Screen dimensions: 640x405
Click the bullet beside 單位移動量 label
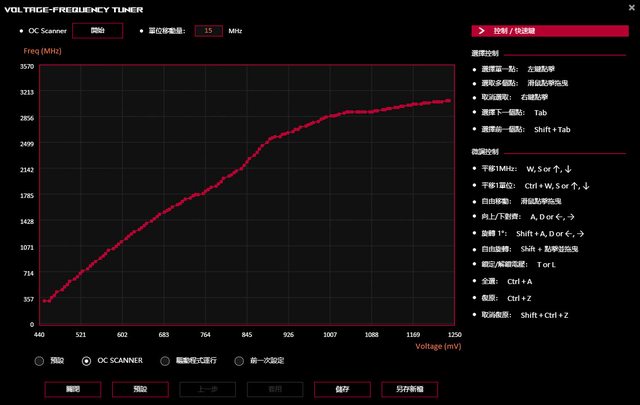(139, 31)
